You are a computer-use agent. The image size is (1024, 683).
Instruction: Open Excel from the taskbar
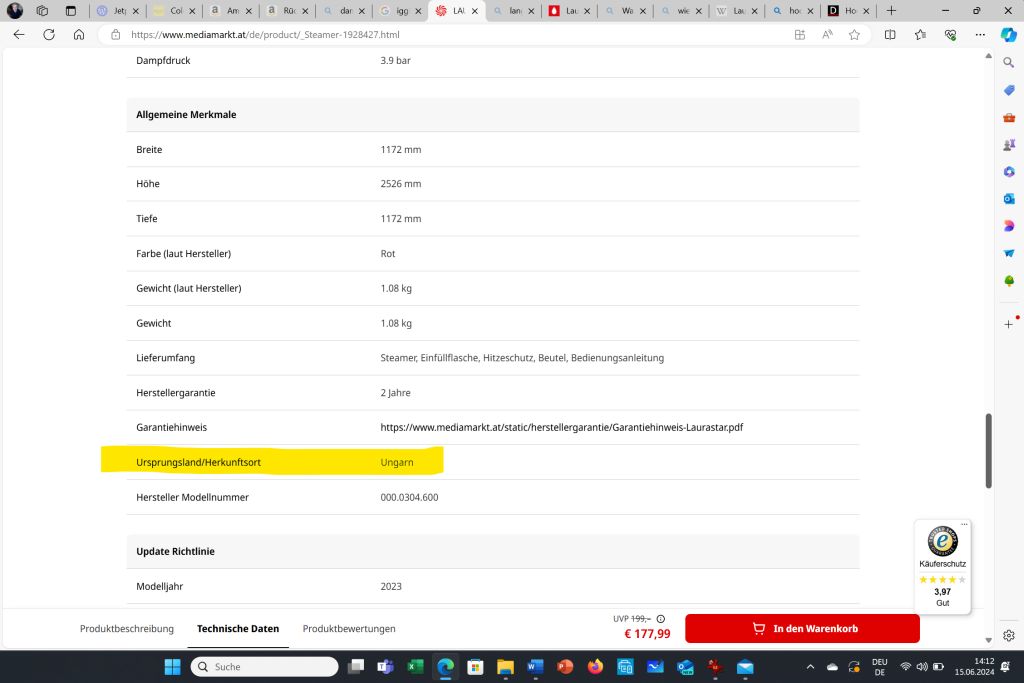point(415,667)
